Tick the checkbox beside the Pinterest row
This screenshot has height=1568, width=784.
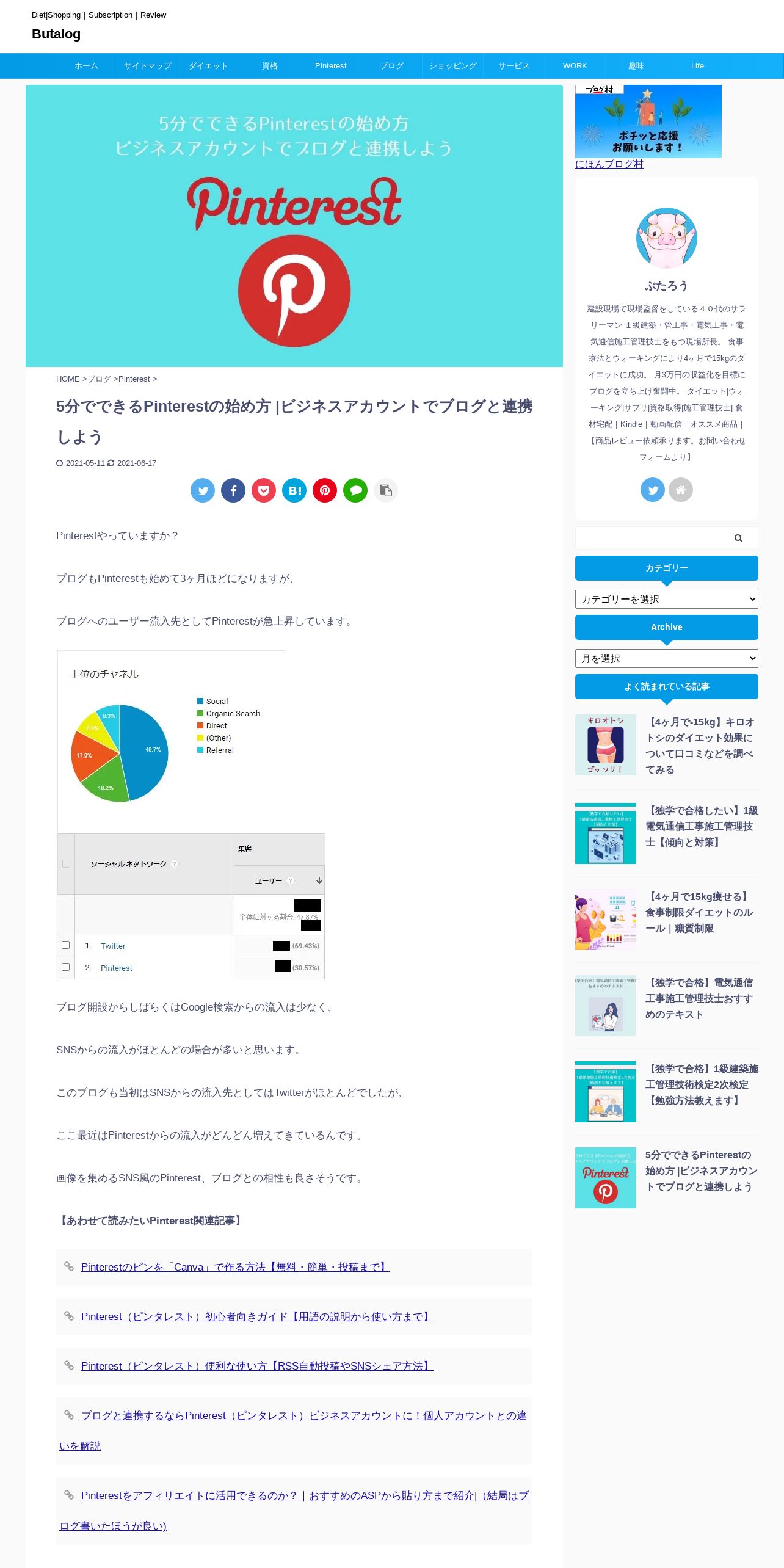(x=66, y=967)
